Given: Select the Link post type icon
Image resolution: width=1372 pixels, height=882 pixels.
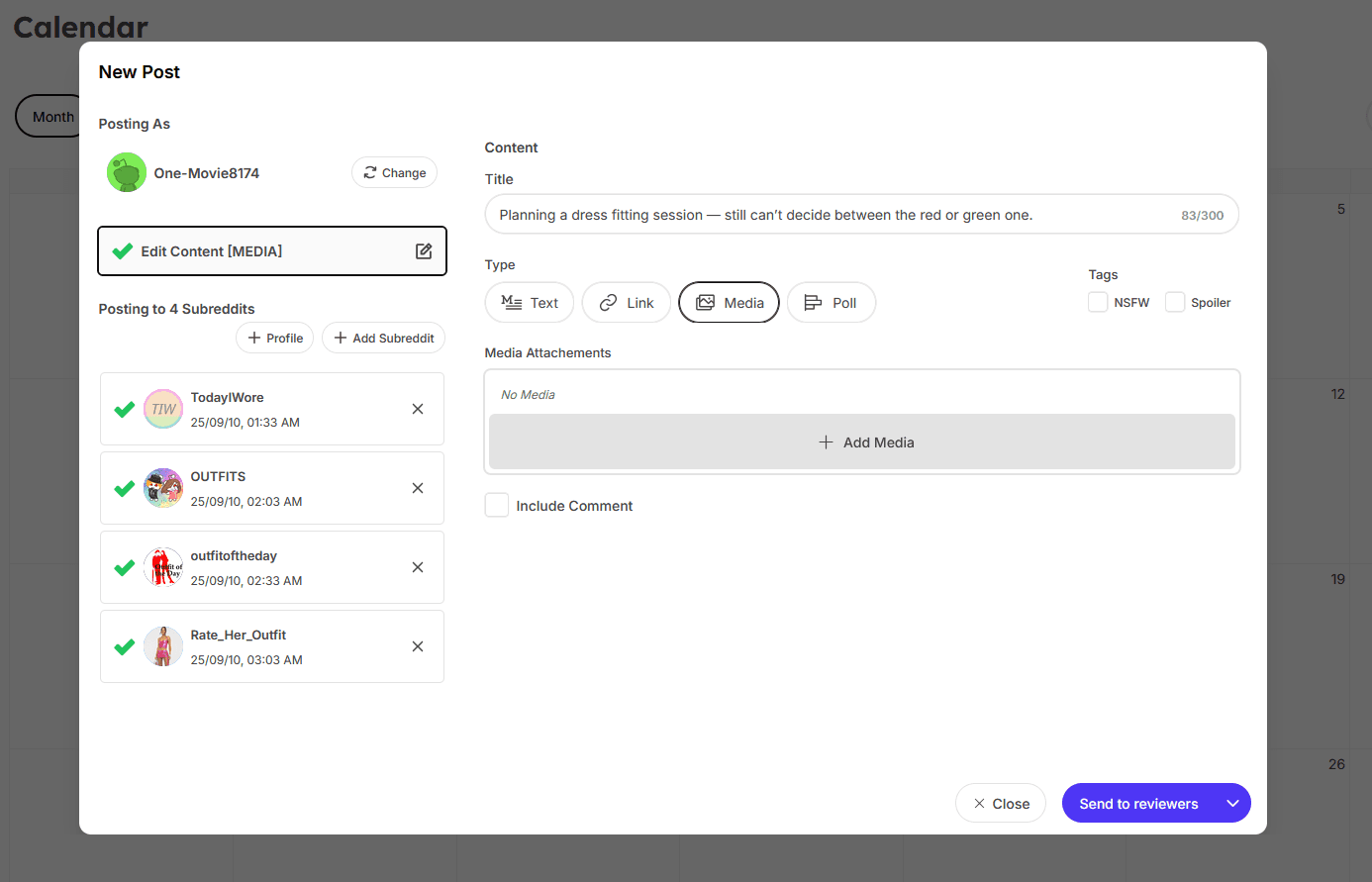Looking at the screenshot, I should (607, 302).
